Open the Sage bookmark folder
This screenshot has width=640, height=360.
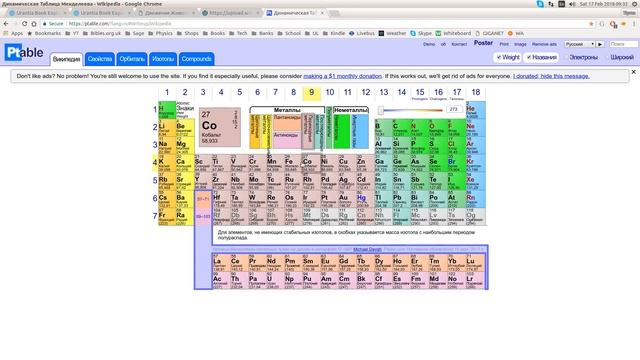click(134, 33)
